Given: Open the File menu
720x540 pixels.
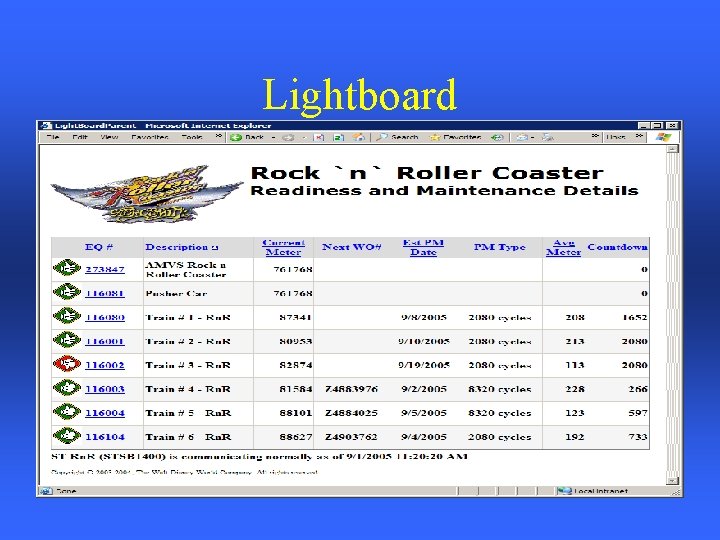Looking at the screenshot, I should pyautogui.click(x=53, y=137).
